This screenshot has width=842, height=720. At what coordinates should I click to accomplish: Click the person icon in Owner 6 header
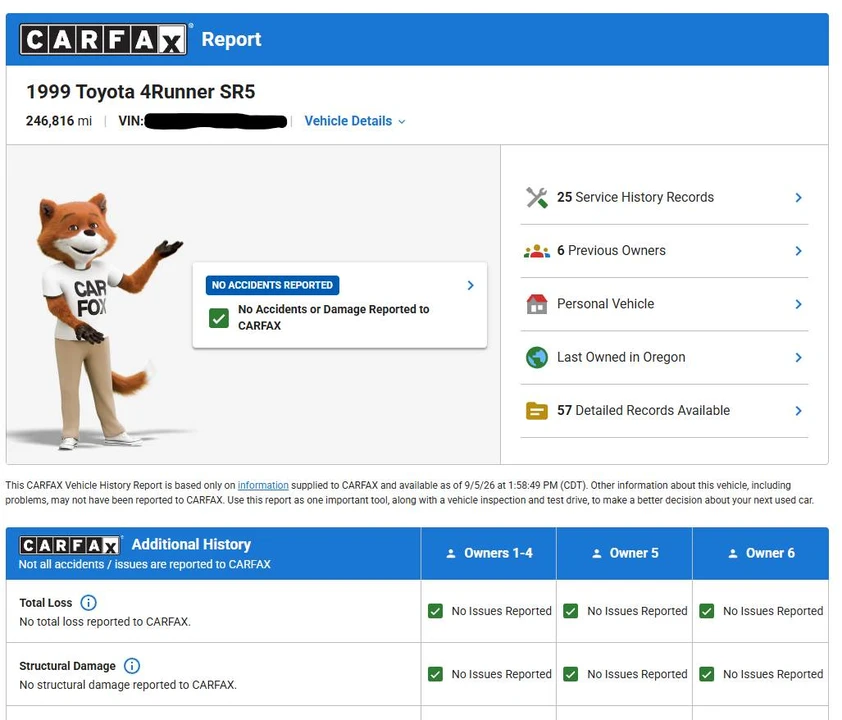coord(732,553)
